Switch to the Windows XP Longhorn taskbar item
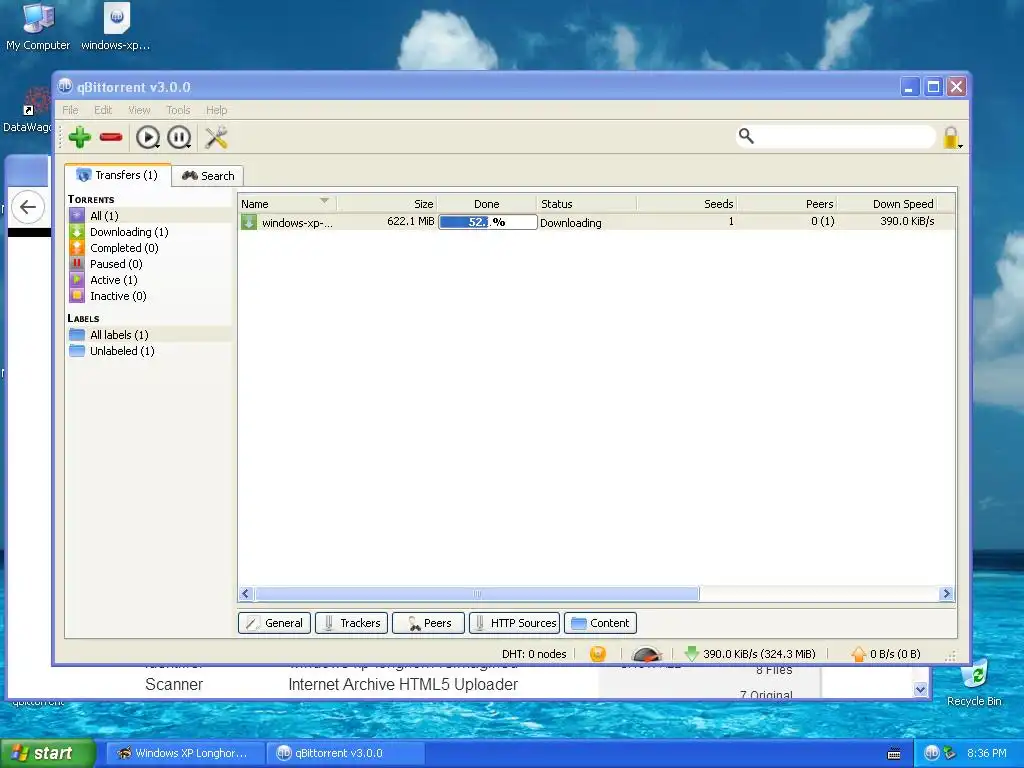Image resolution: width=1024 pixels, height=768 pixels. point(185,753)
